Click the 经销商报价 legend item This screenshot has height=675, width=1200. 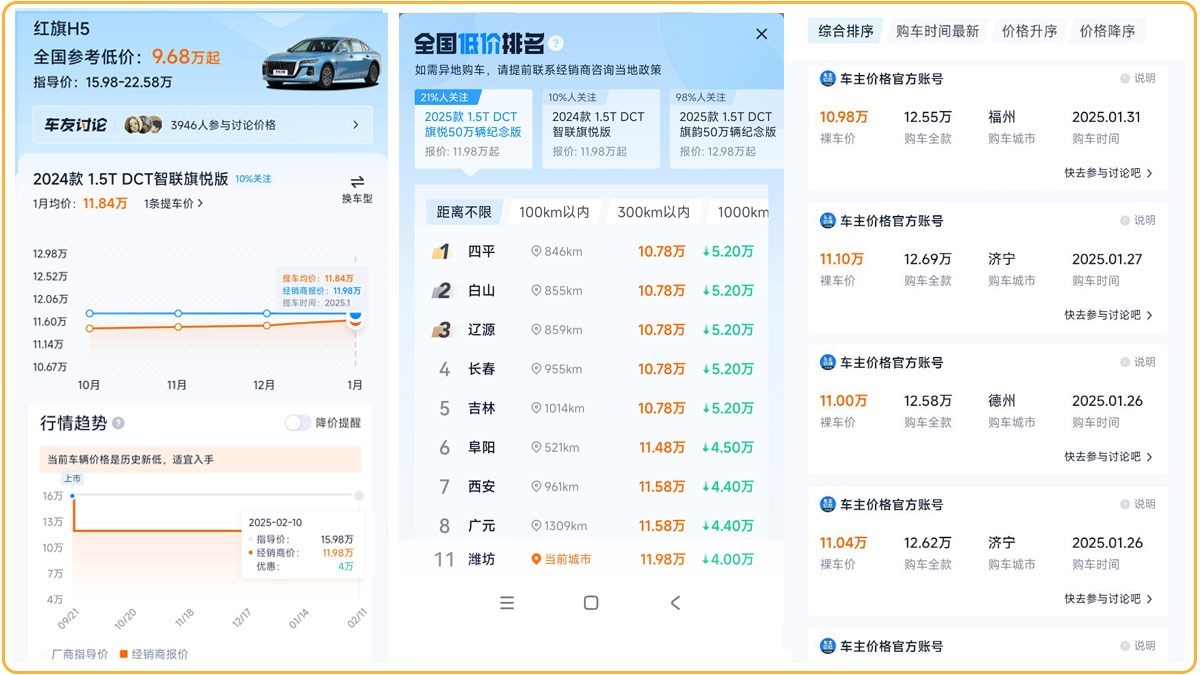[x=153, y=654]
